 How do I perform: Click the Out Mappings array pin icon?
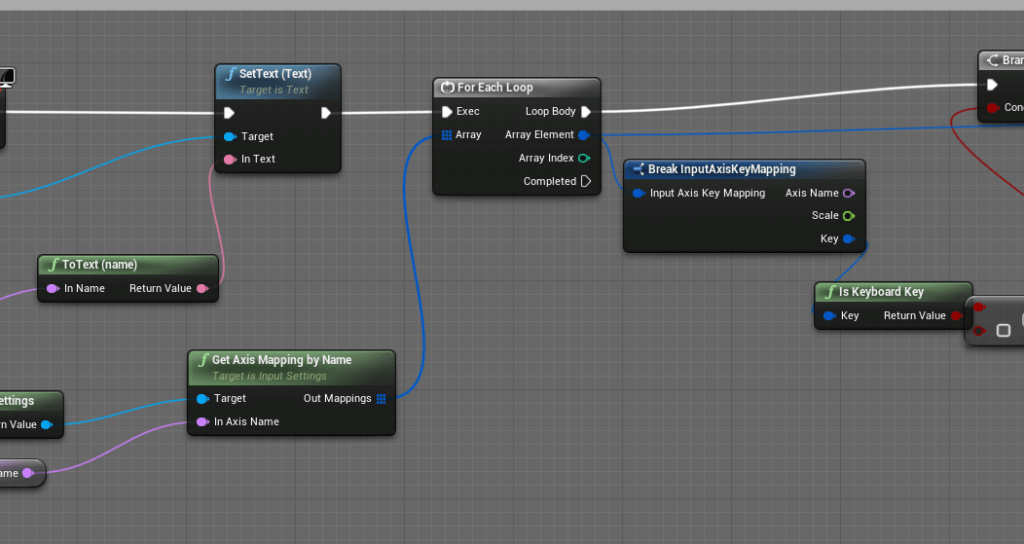tap(381, 398)
